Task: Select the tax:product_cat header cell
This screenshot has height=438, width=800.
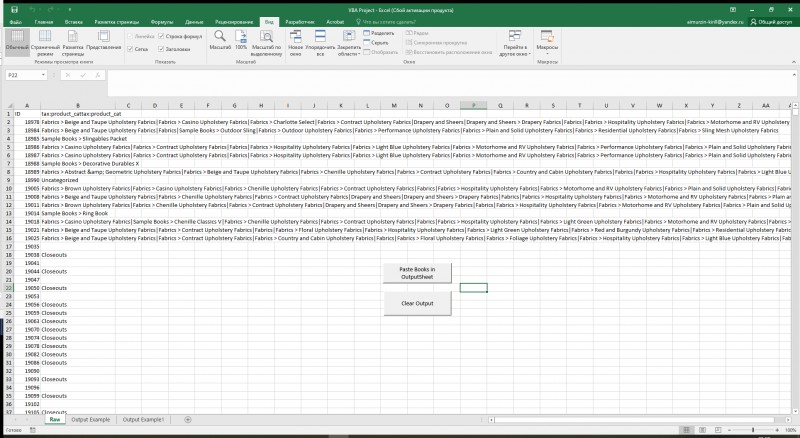Action: point(78,114)
